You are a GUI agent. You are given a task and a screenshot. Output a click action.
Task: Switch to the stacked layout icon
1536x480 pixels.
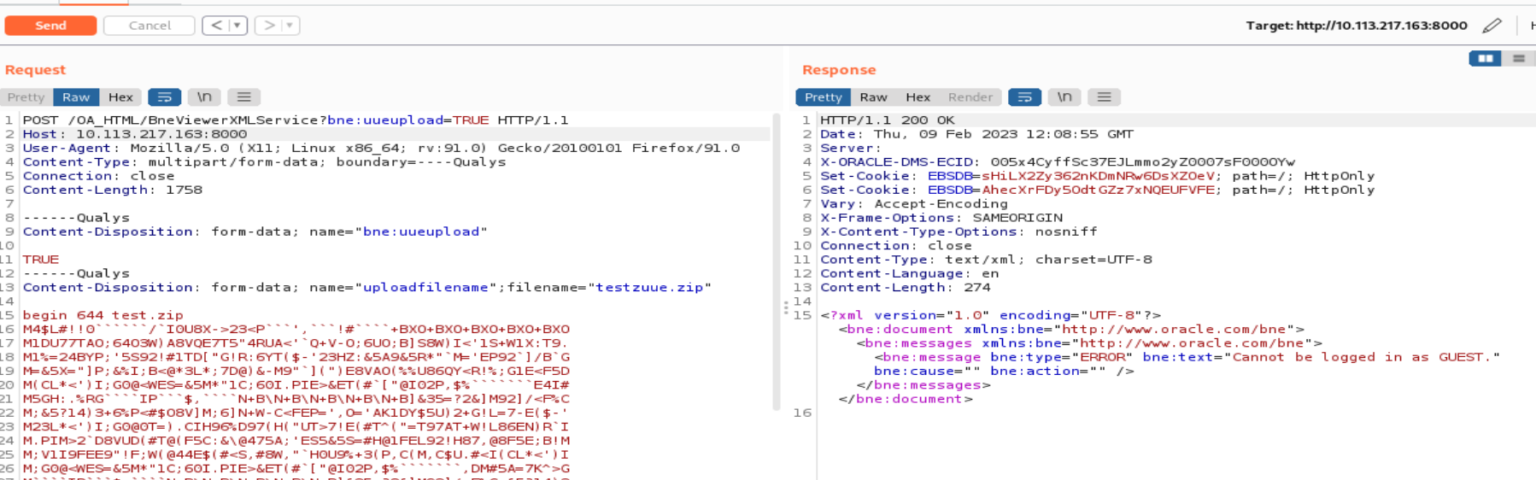click(1519, 58)
